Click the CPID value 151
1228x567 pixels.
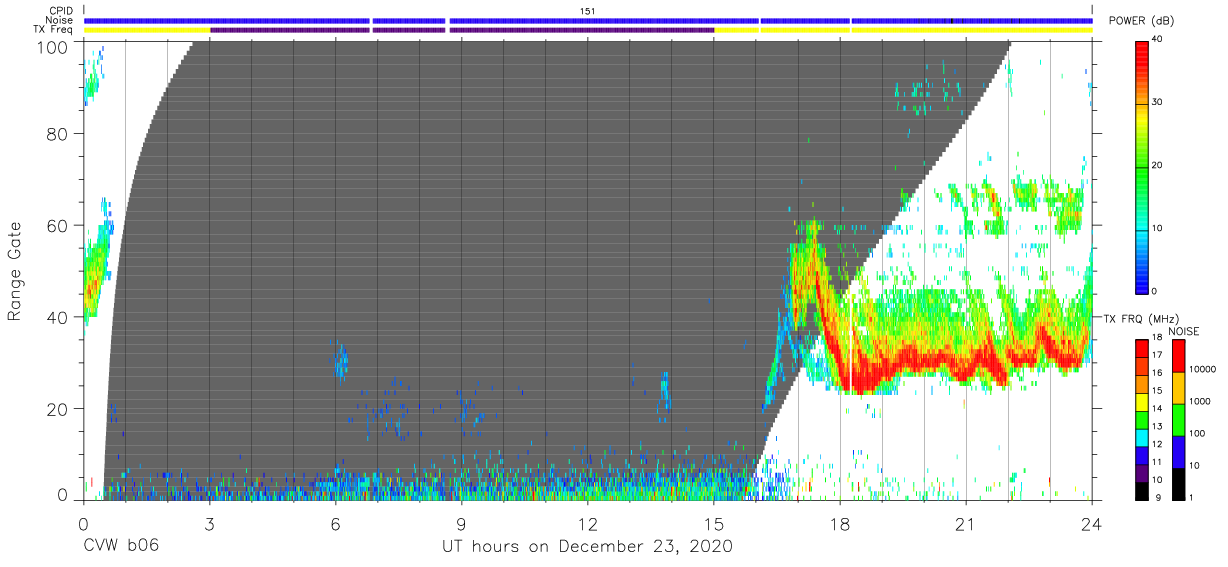(587, 10)
